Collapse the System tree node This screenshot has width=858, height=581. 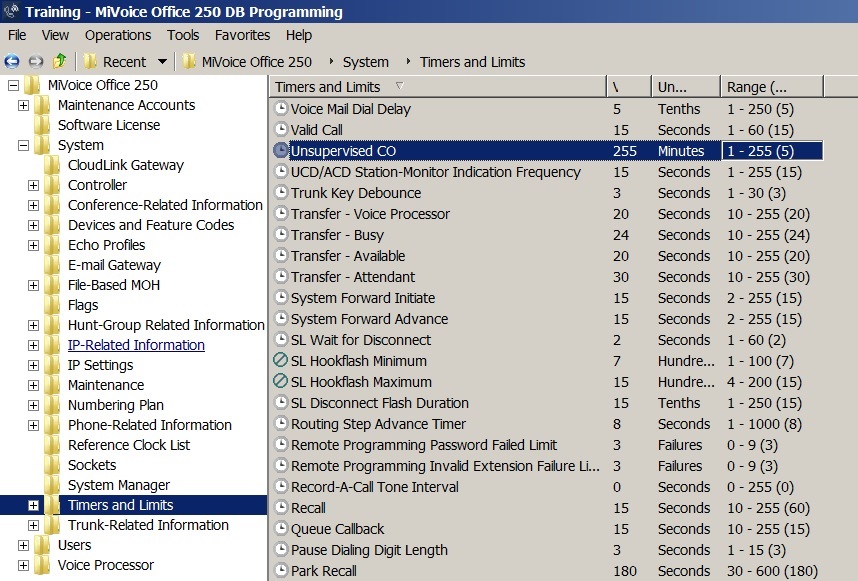[x=24, y=145]
